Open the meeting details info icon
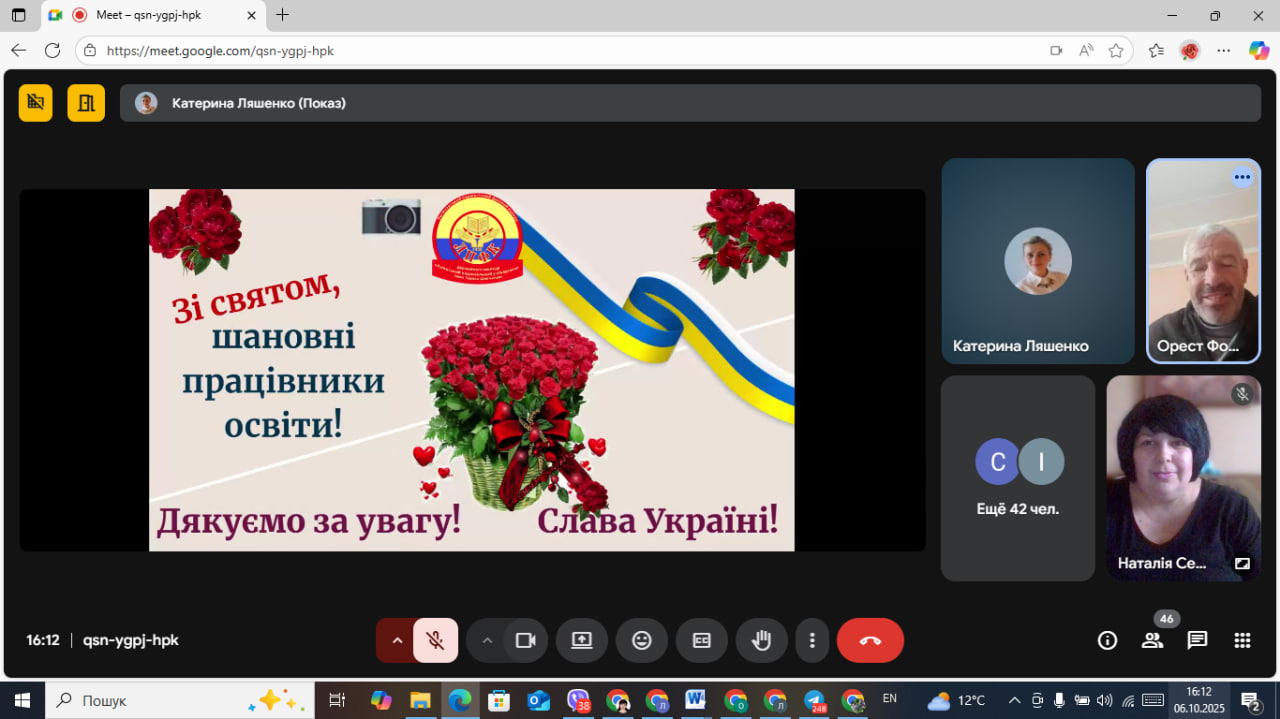The width and height of the screenshot is (1280, 719). click(1107, 641)
